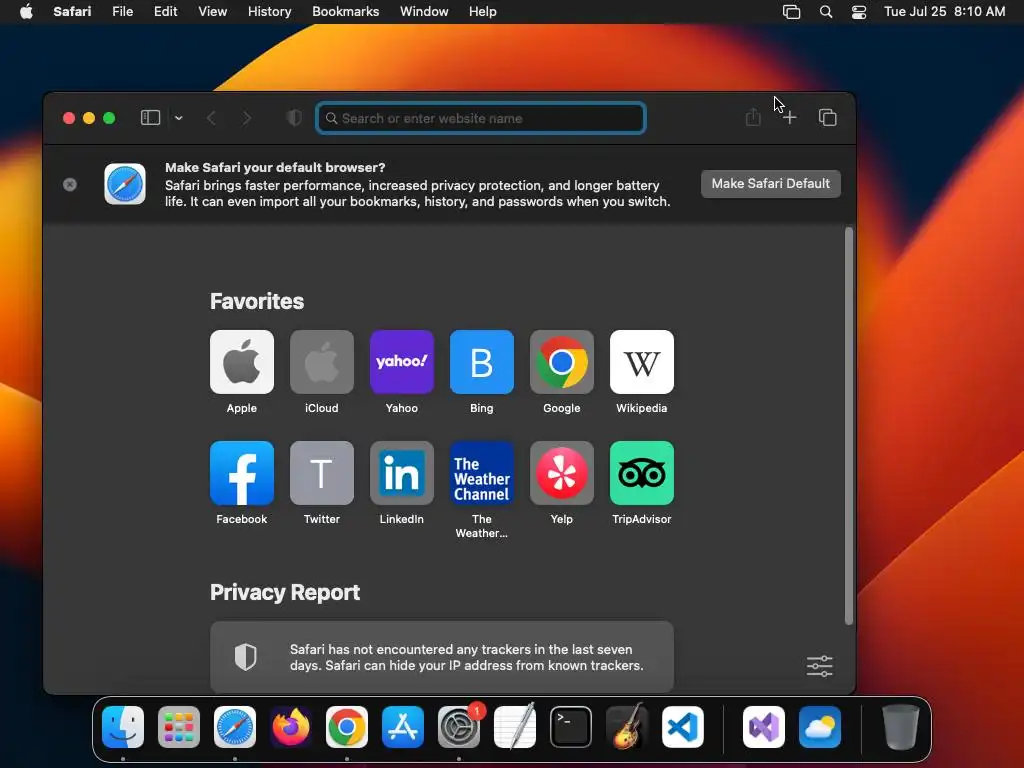This screenshot has height=768, width=1024.
Task: Open the Weather app in the dock
Action: coord(820,727)
